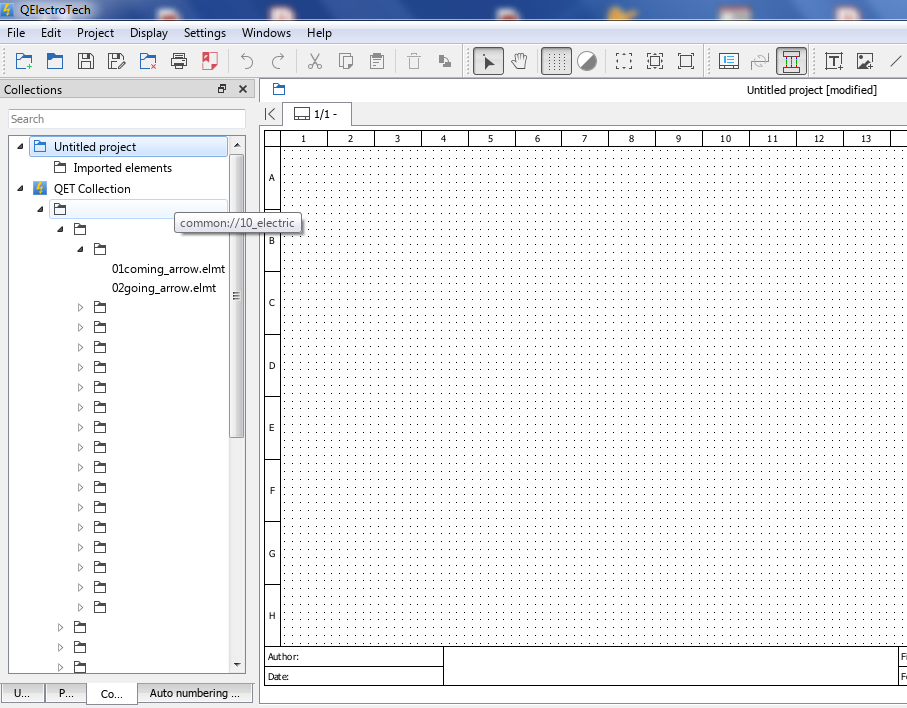Click the Add text field tool
The height and width of the screenshot is (708, 907).
[x=834, y=61]
